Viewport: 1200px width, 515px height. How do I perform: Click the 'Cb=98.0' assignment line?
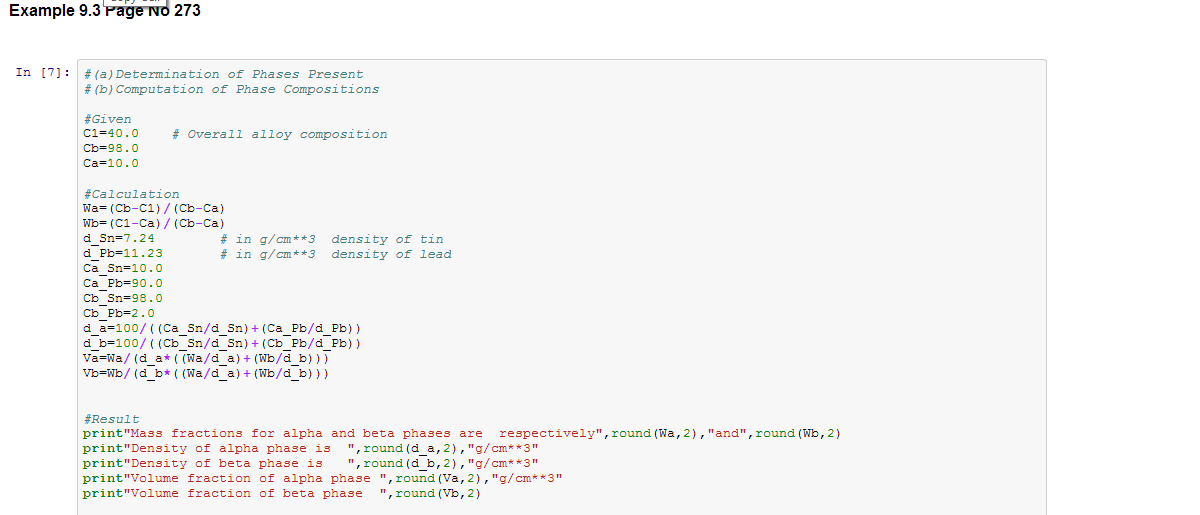coord(111,148)
